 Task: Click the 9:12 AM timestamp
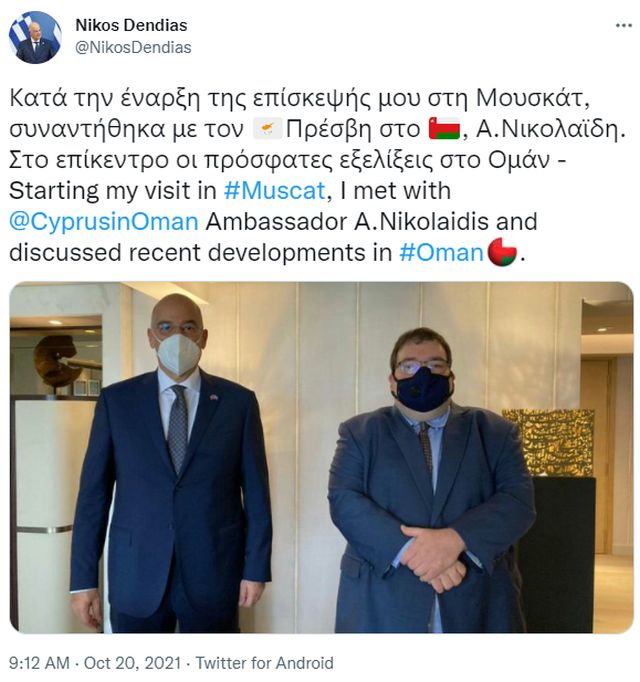point(39,663)
